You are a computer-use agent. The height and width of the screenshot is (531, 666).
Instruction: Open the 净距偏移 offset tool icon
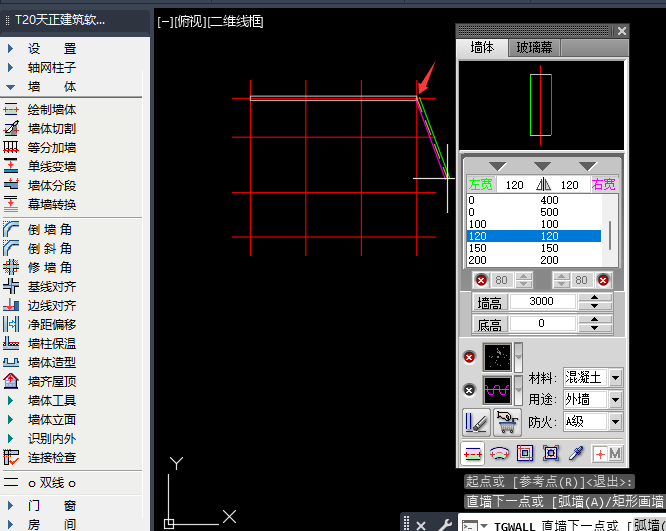[x=11, y=324]
